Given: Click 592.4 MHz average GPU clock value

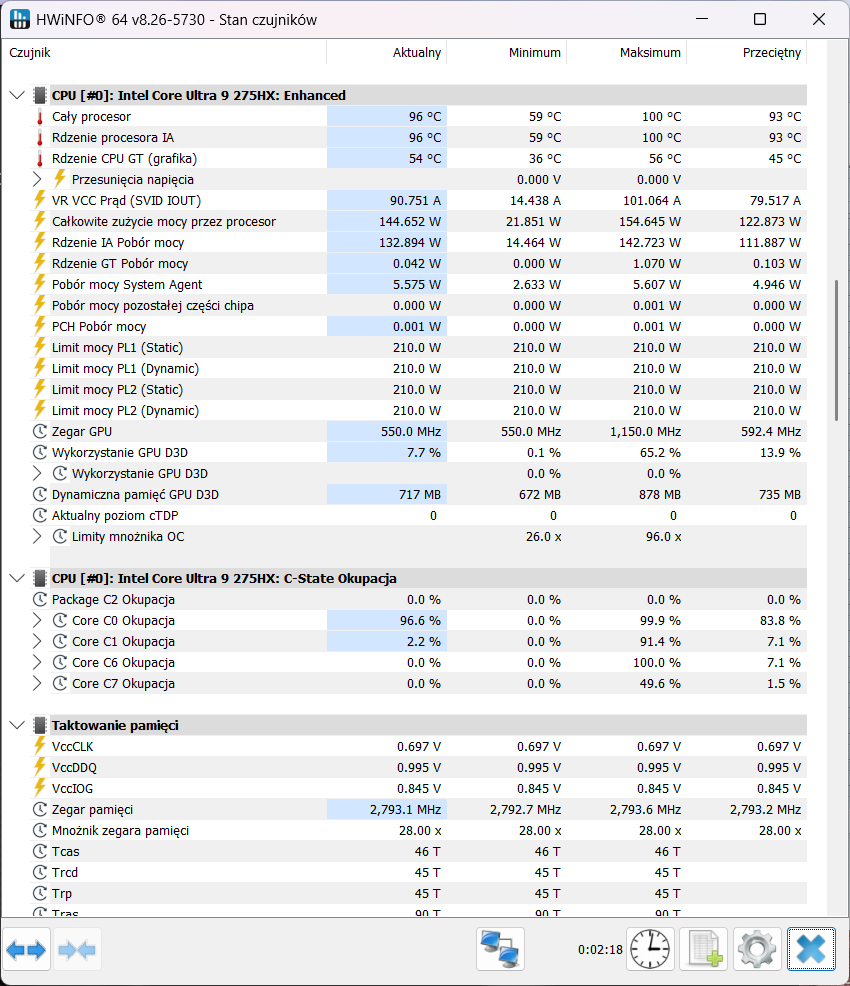Looking at the screenshot, I should [771, 431].
